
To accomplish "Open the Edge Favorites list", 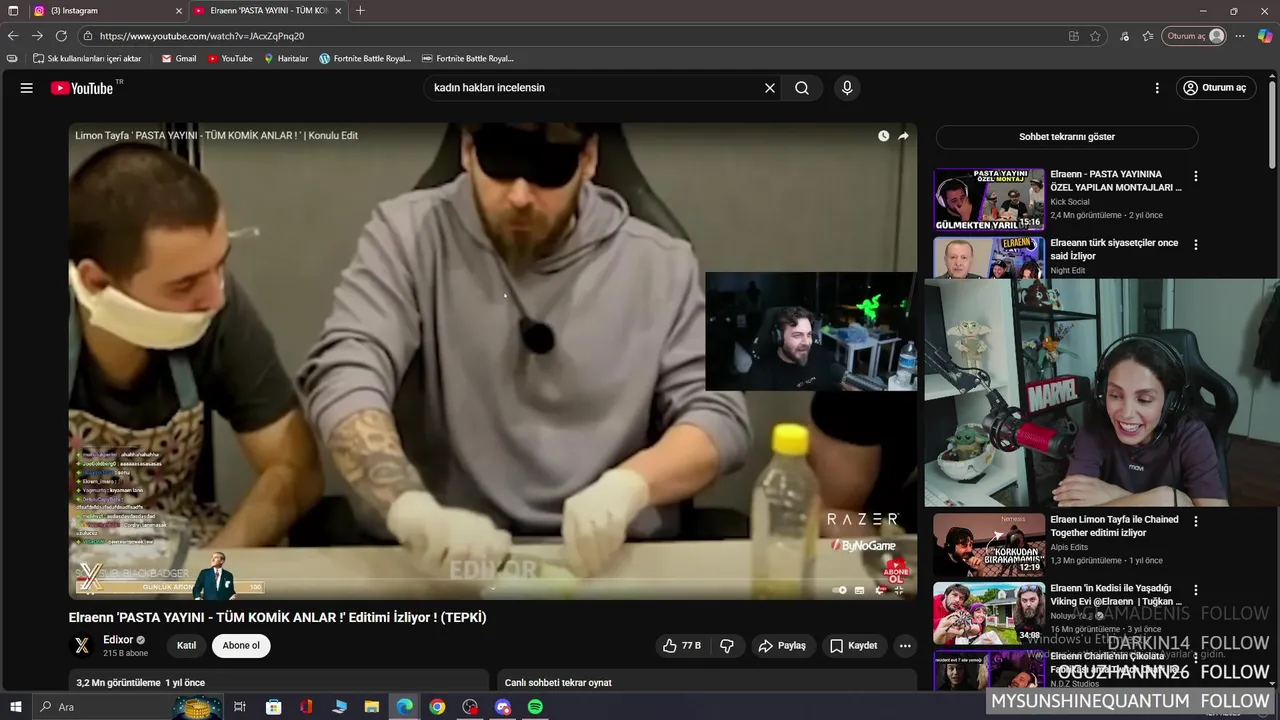I will [1148, 36].
